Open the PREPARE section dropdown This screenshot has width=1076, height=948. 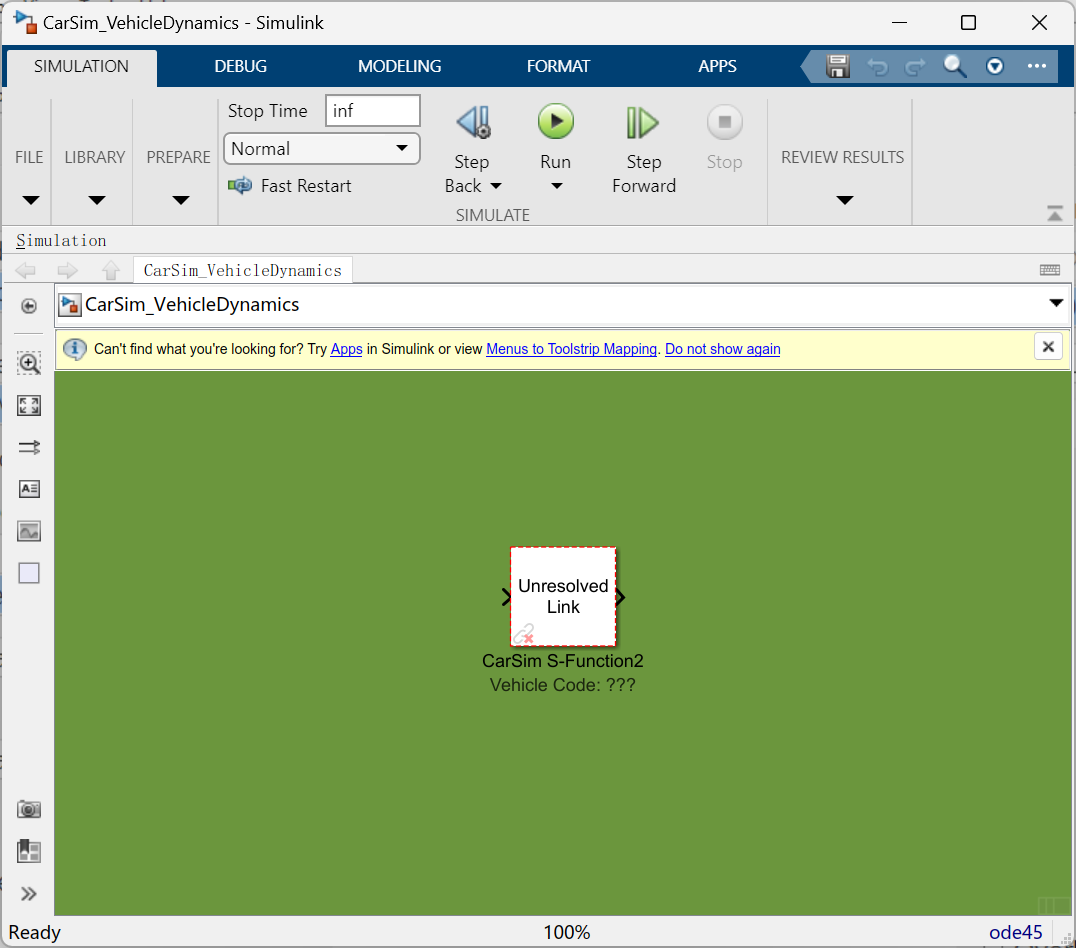180,200
